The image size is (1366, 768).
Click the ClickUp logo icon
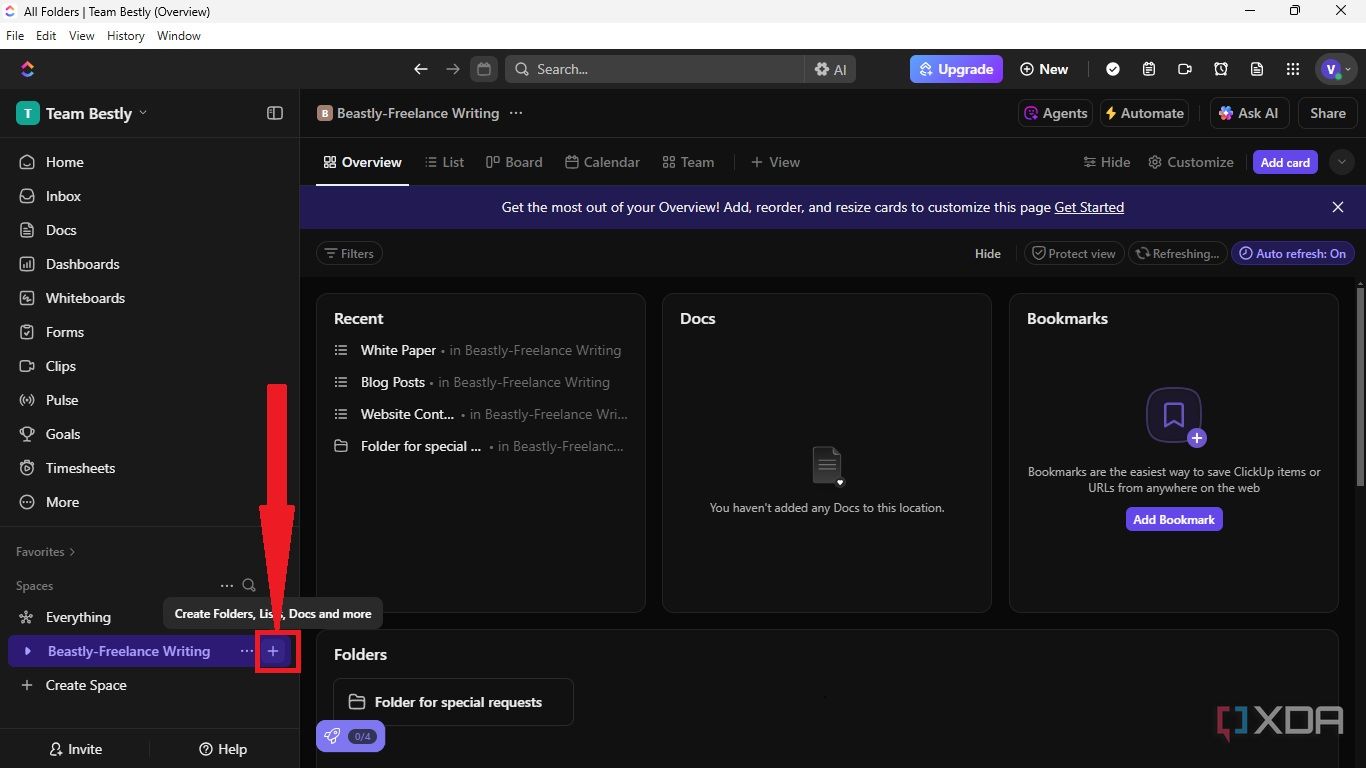(x=27, y=69)
